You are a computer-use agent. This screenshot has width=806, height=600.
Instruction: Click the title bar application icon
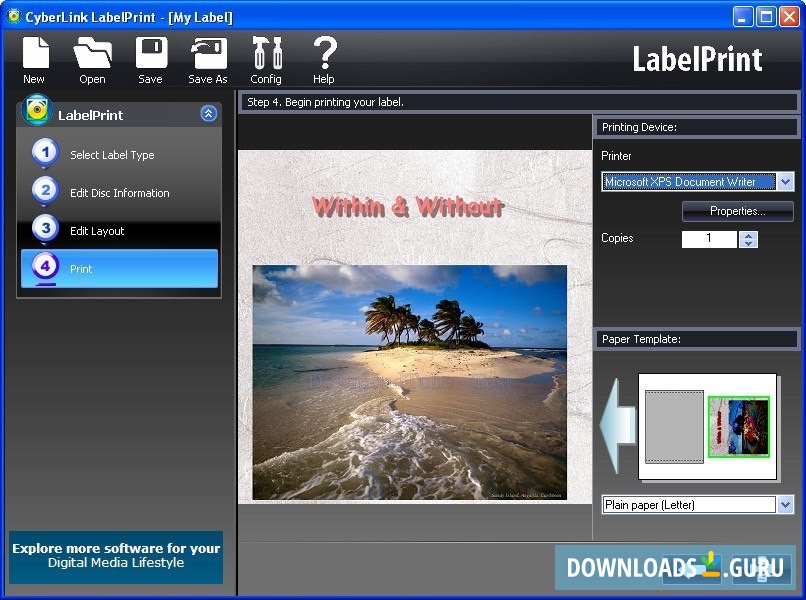(x=13, y=17)
